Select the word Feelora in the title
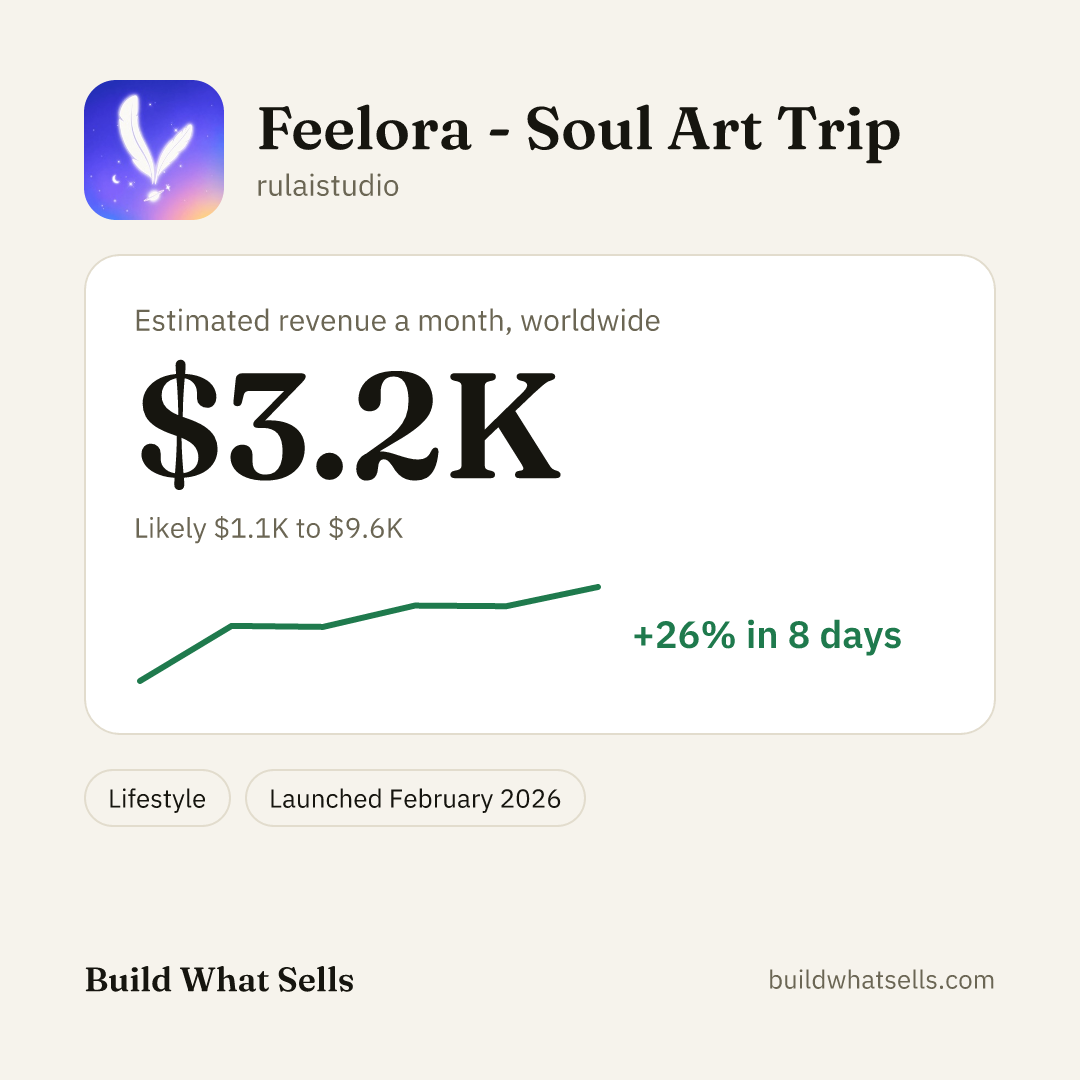This screenshot has width=1080, height=1080. tap(364, 129)
